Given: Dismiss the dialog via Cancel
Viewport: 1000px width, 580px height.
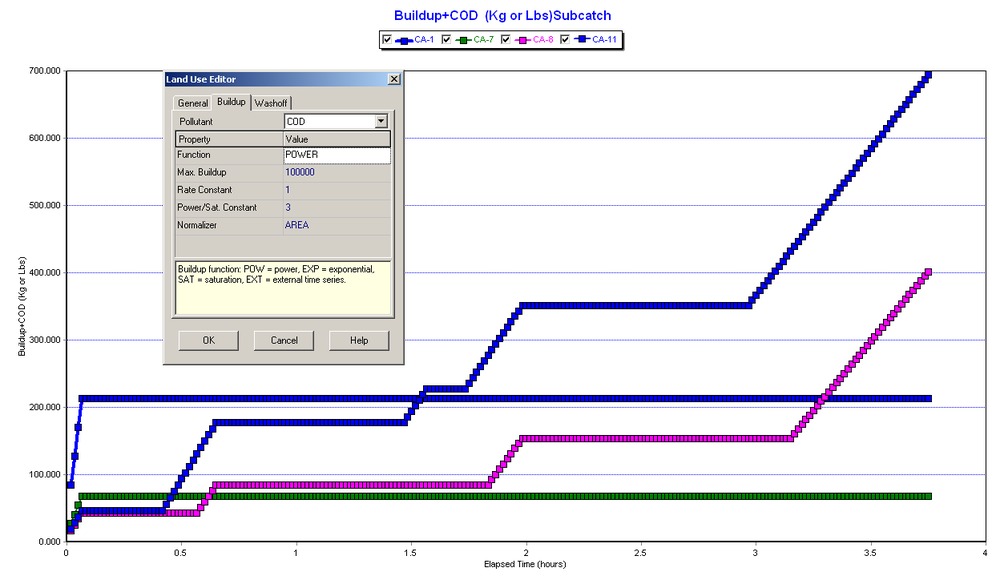Looking at the screenshot, I should [283, 340].
